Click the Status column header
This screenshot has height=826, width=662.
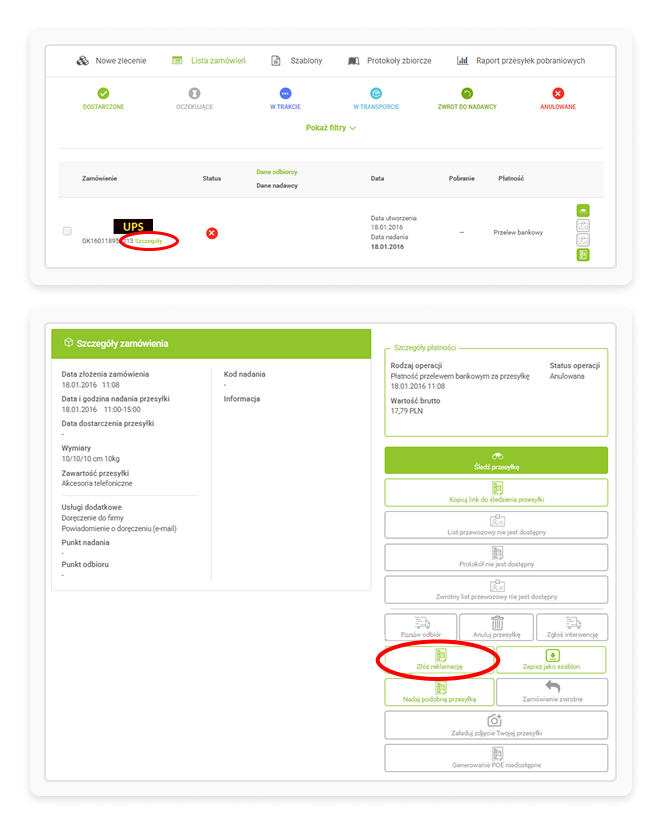coord(212,179)
